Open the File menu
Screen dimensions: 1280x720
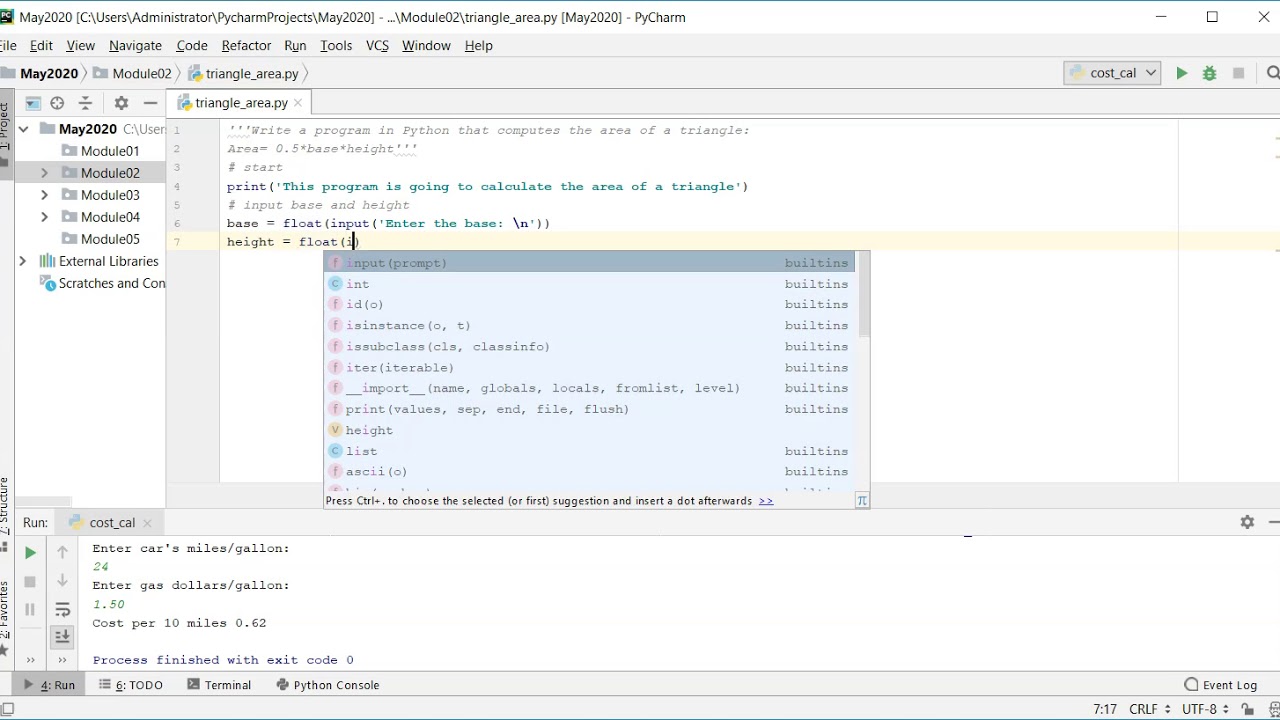tap(8, 45)
